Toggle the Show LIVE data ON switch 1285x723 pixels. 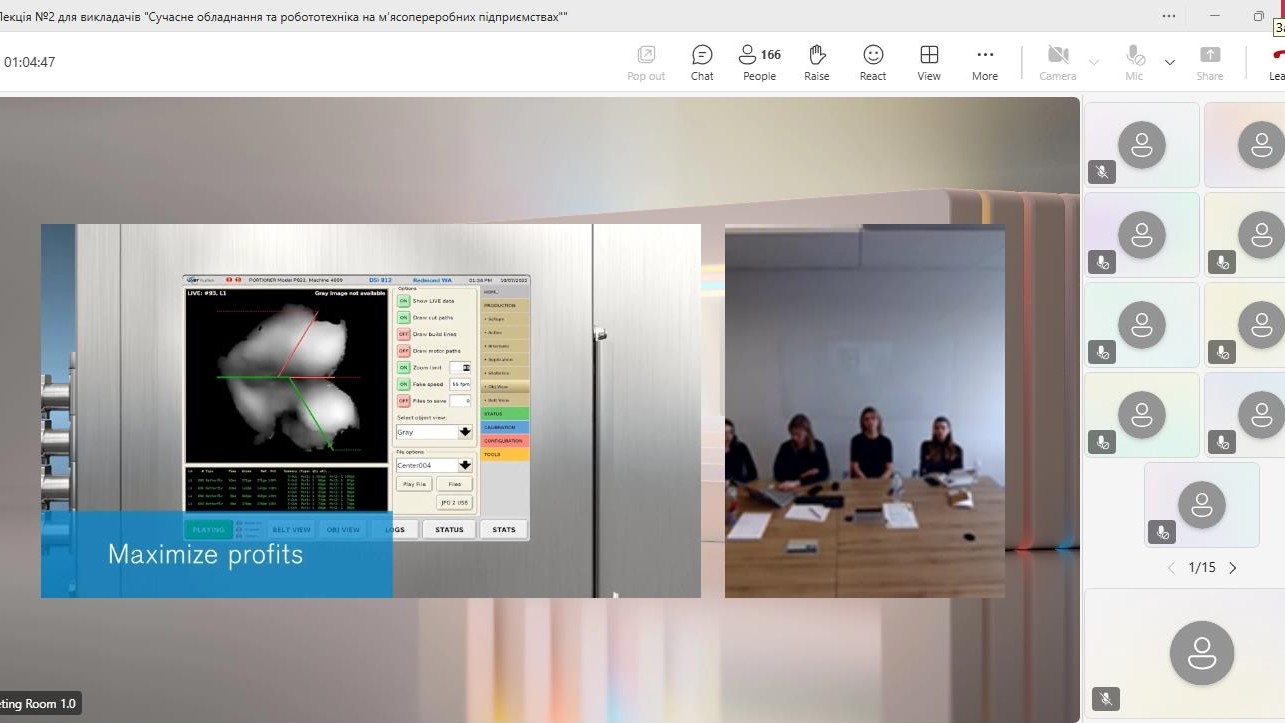click(x=404, y=300)
